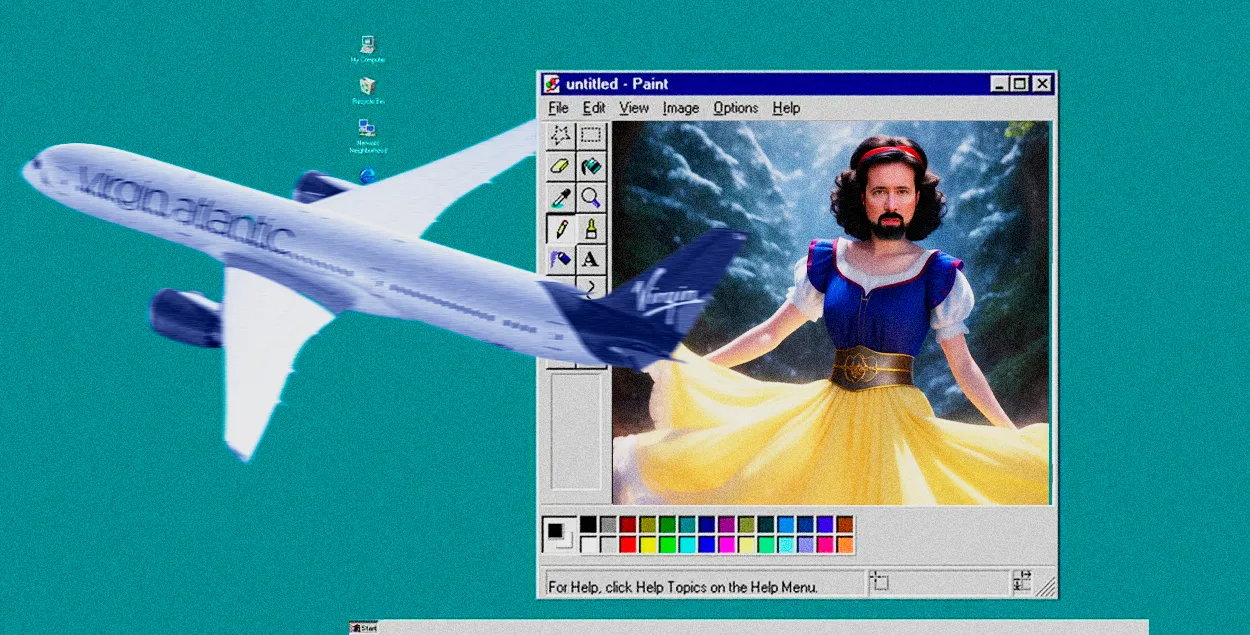Open the Options menu

tap(736, 108)
